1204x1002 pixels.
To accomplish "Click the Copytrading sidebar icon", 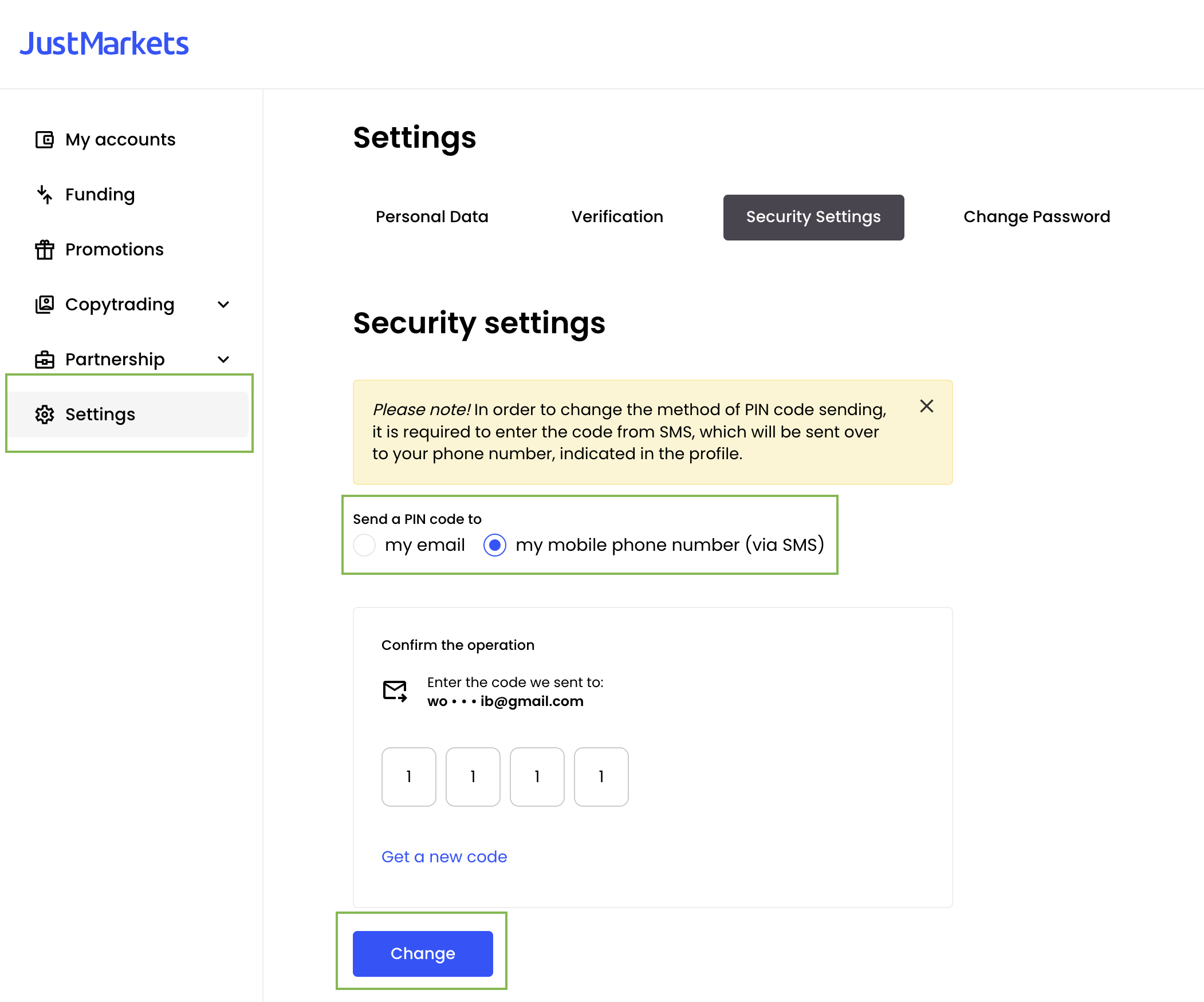I will pyautogui.click(x=44, y=305).
